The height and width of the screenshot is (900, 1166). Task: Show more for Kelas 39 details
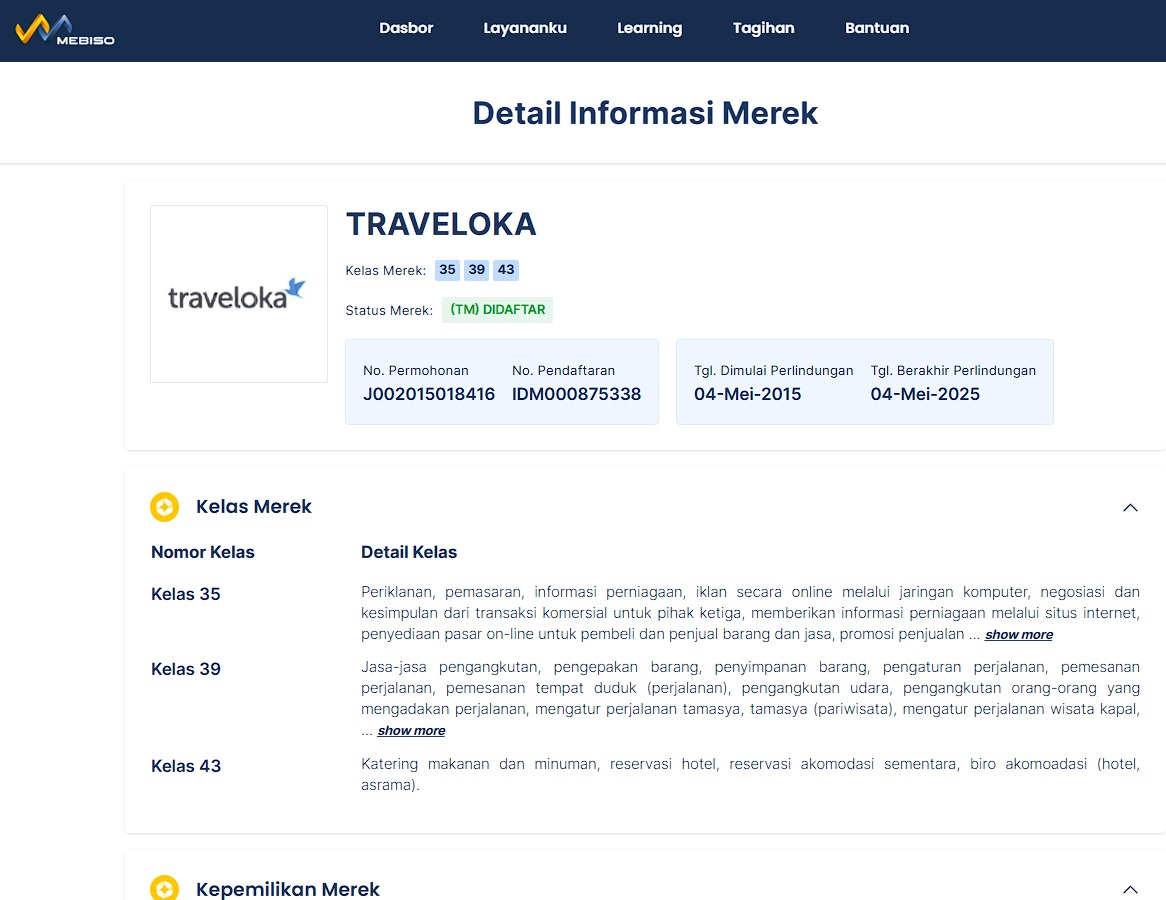tap(411, 730)
